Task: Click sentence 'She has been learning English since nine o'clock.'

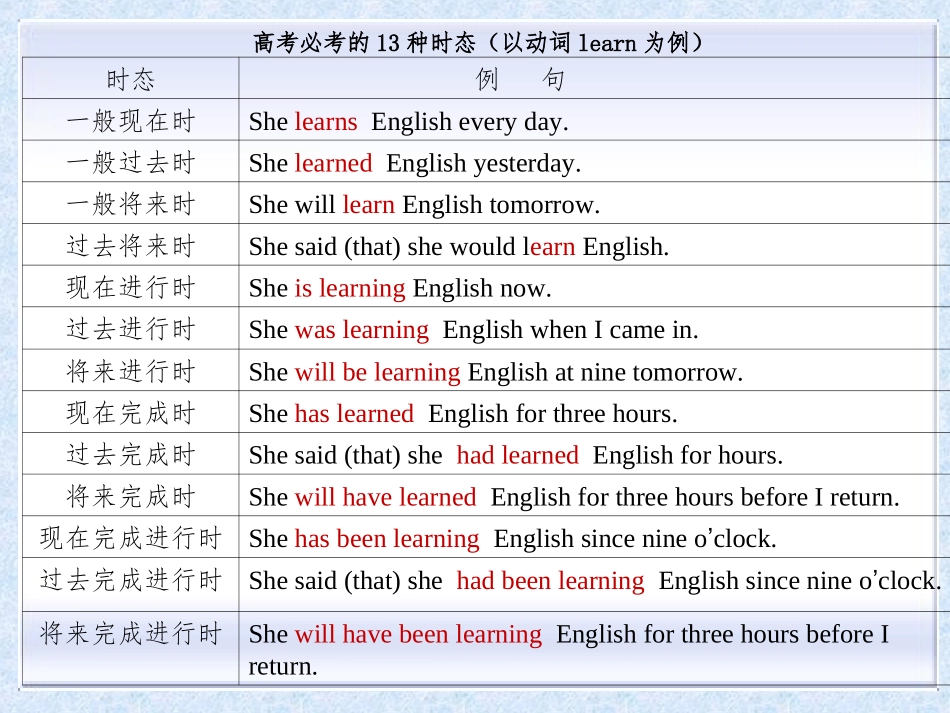Action: [x=513, y=539]
